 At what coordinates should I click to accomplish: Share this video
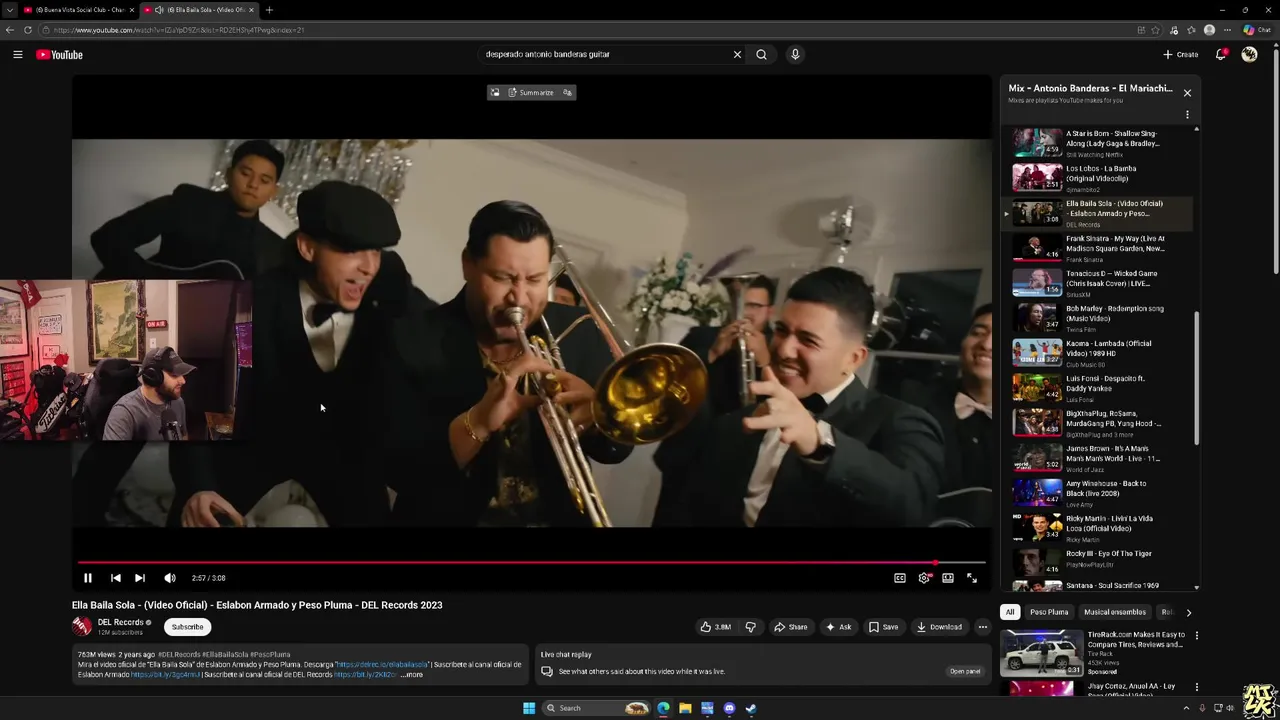pos(791,627)
